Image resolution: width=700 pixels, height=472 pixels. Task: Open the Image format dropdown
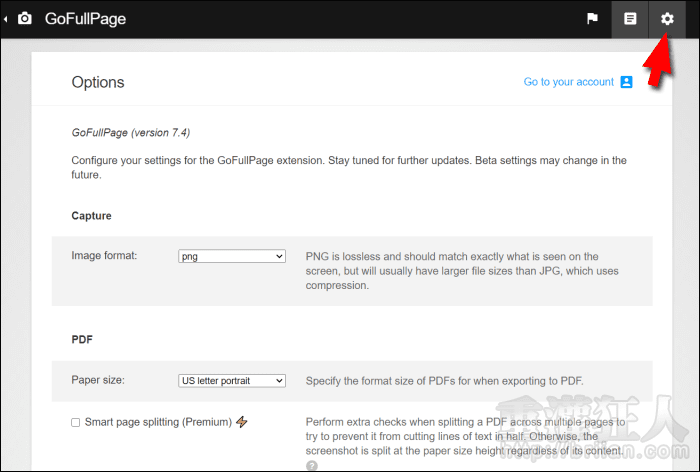coord(232,256)
